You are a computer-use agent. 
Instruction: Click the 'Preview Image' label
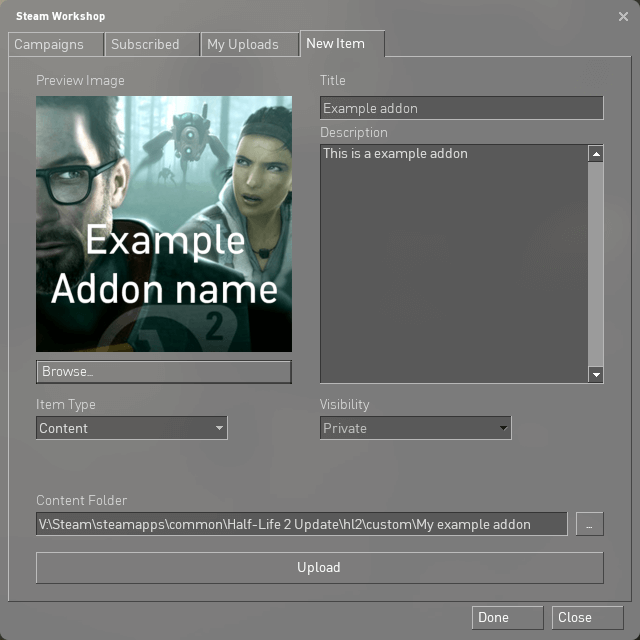pyautogui.click(x=80, y=80)
